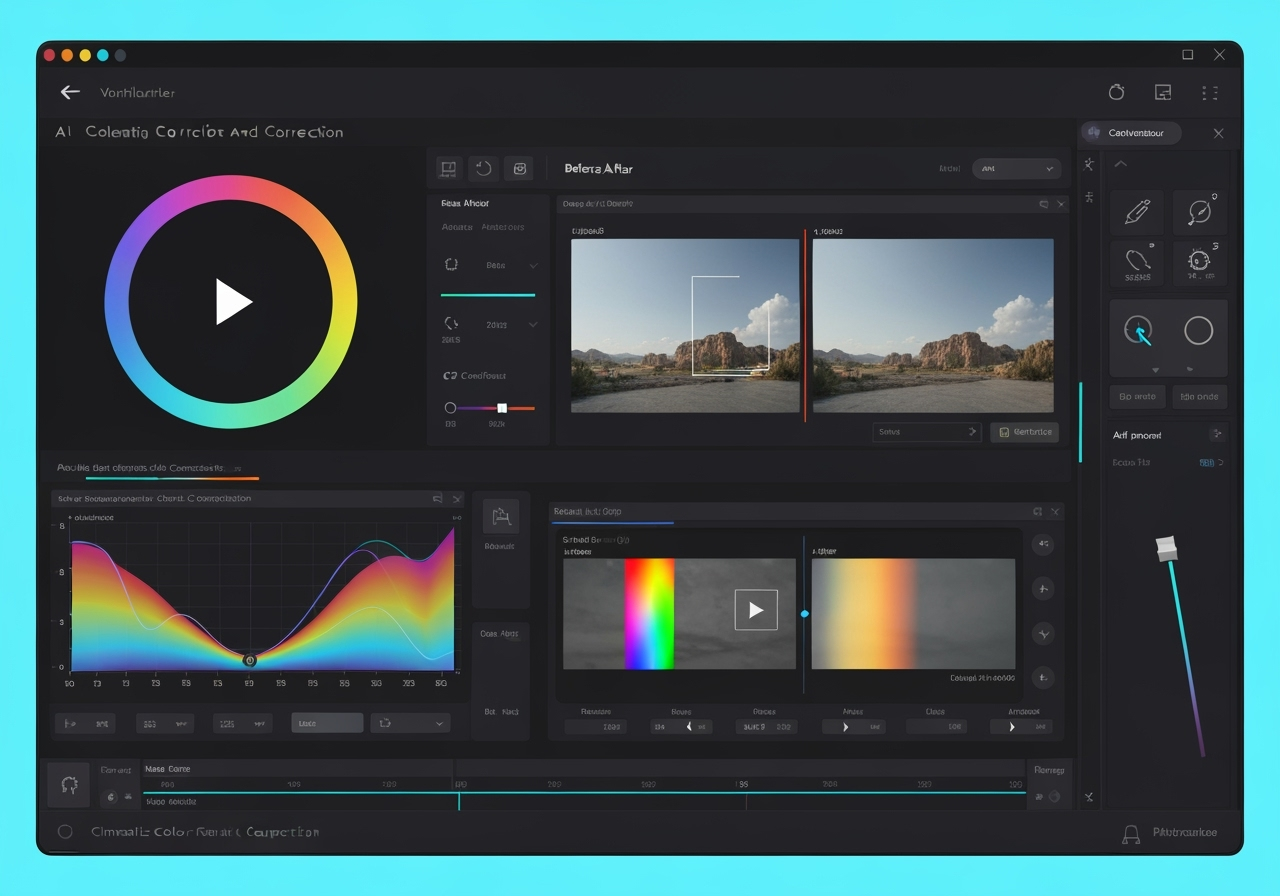Select the dial with cyan needle option
The width and height of the screenshot is (1280, 896).
tap(1138, 331)
